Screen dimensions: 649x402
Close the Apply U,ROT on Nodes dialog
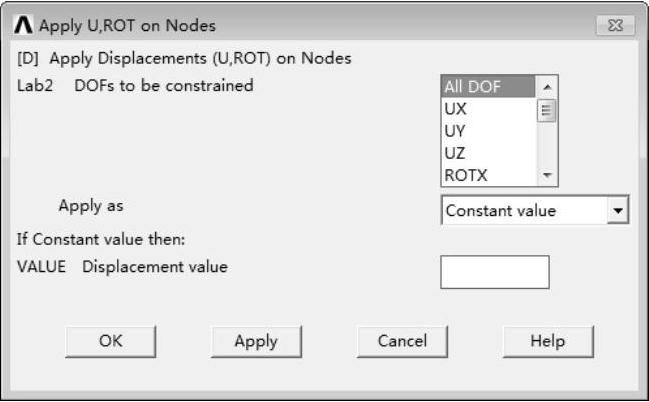click(609, 25)
